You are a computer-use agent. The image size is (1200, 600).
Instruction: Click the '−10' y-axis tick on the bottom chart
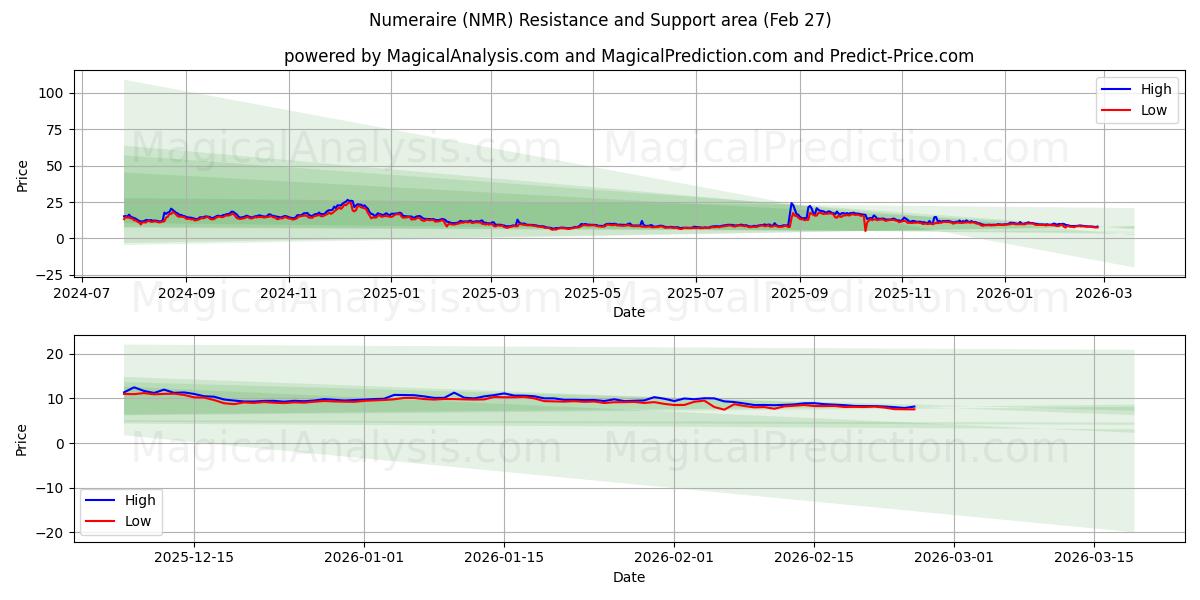click(x=52, y=489)
